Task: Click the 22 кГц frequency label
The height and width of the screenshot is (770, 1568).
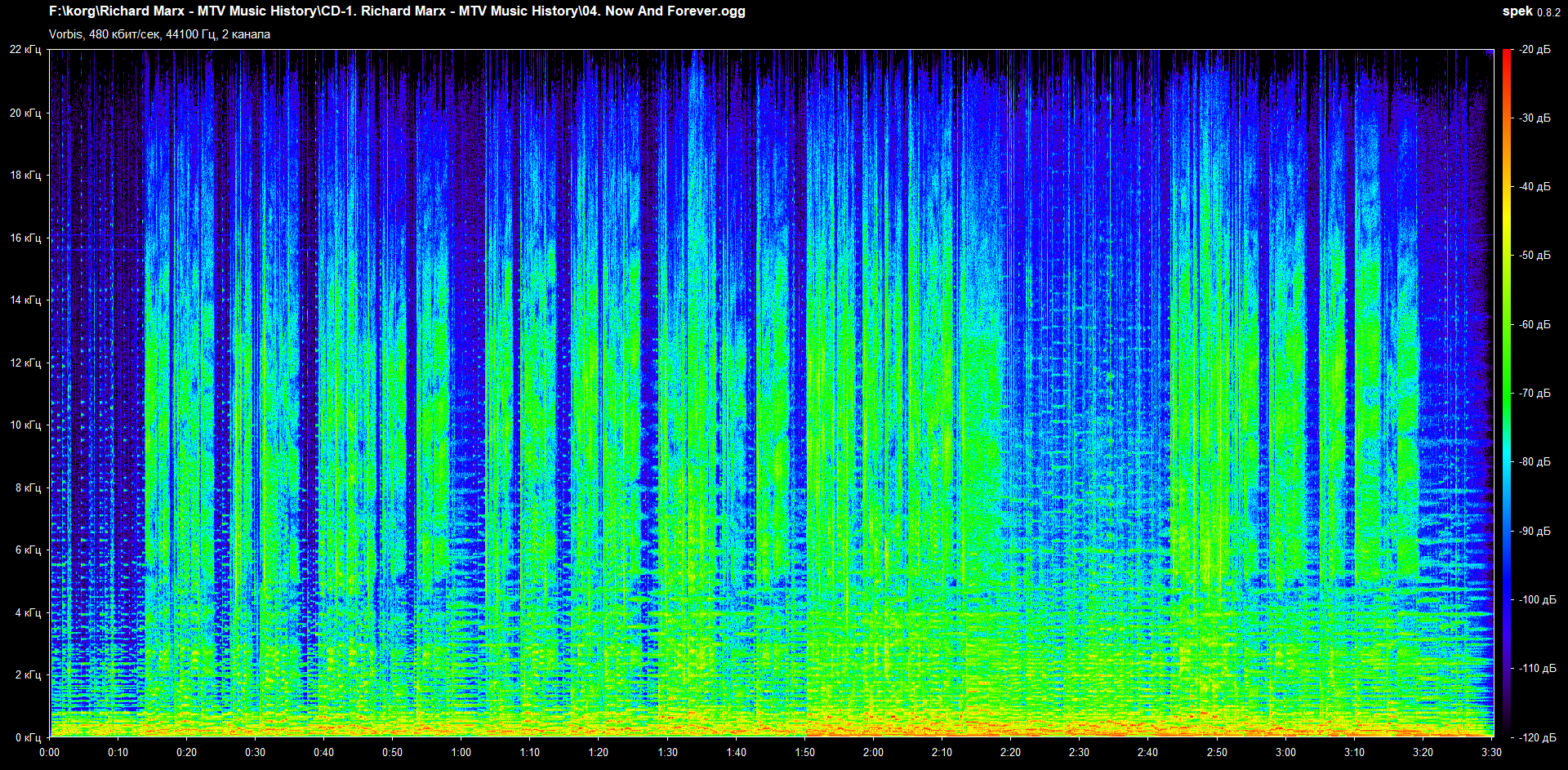Action: 25,50
